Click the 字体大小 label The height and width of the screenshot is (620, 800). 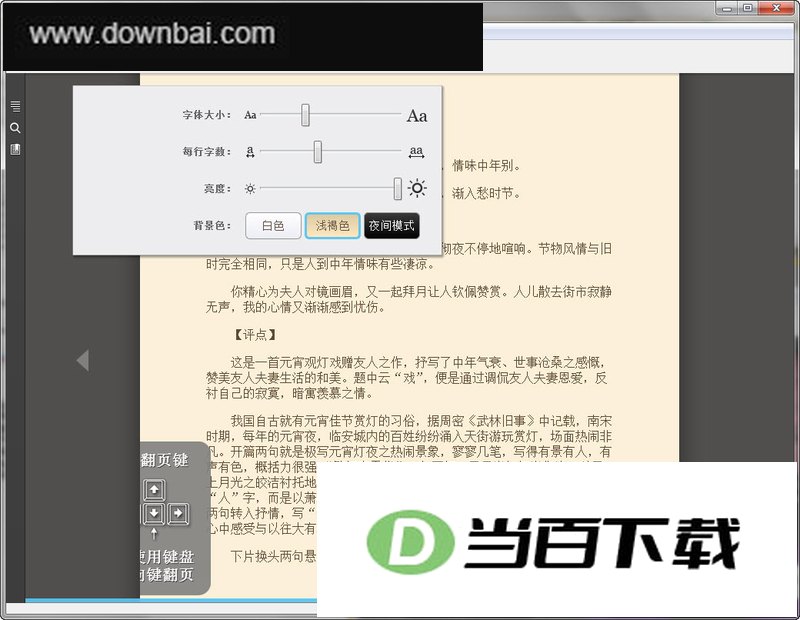tap(207, 115)
